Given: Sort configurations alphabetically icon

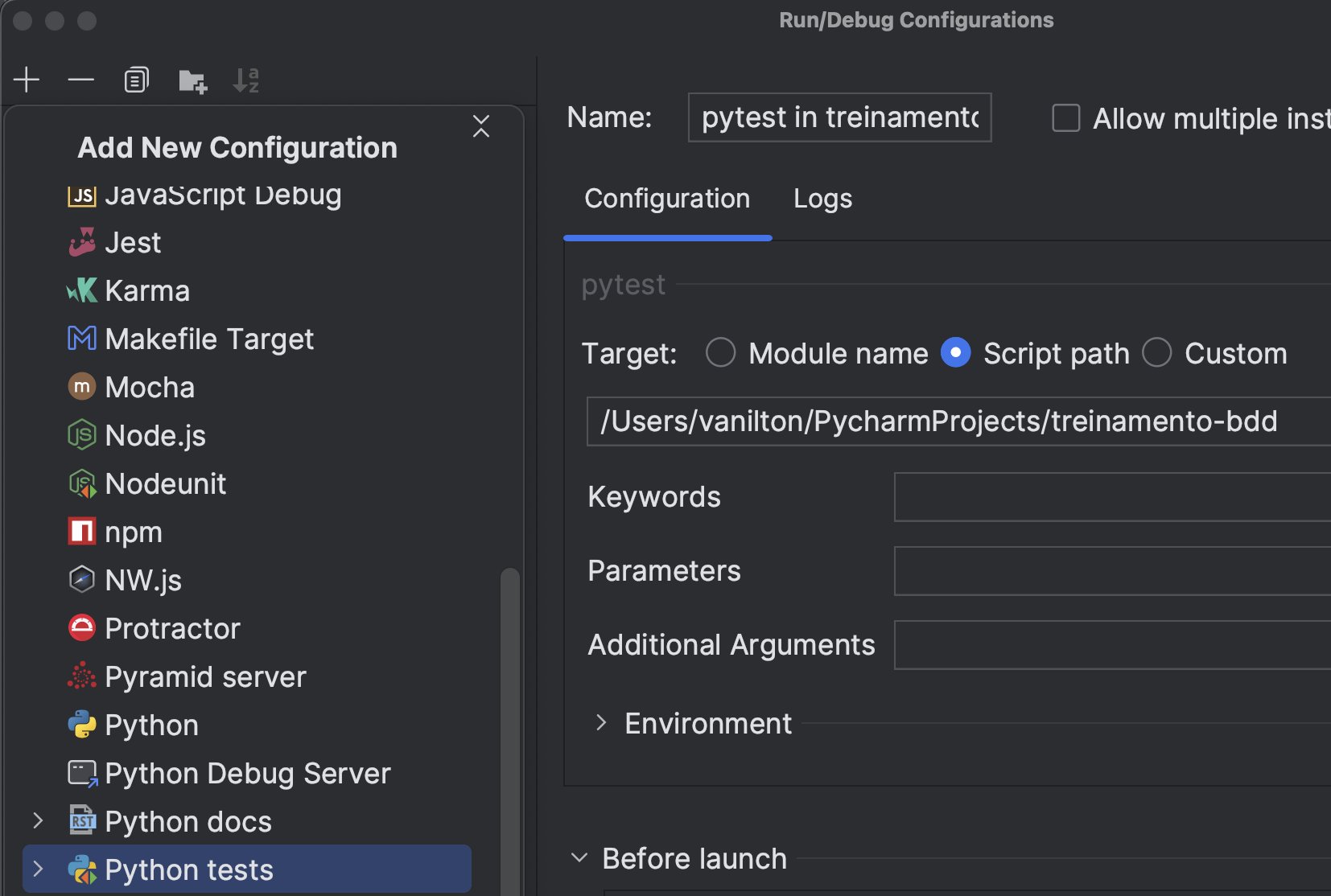Looking at the screenshot, I should pos(245,80).
